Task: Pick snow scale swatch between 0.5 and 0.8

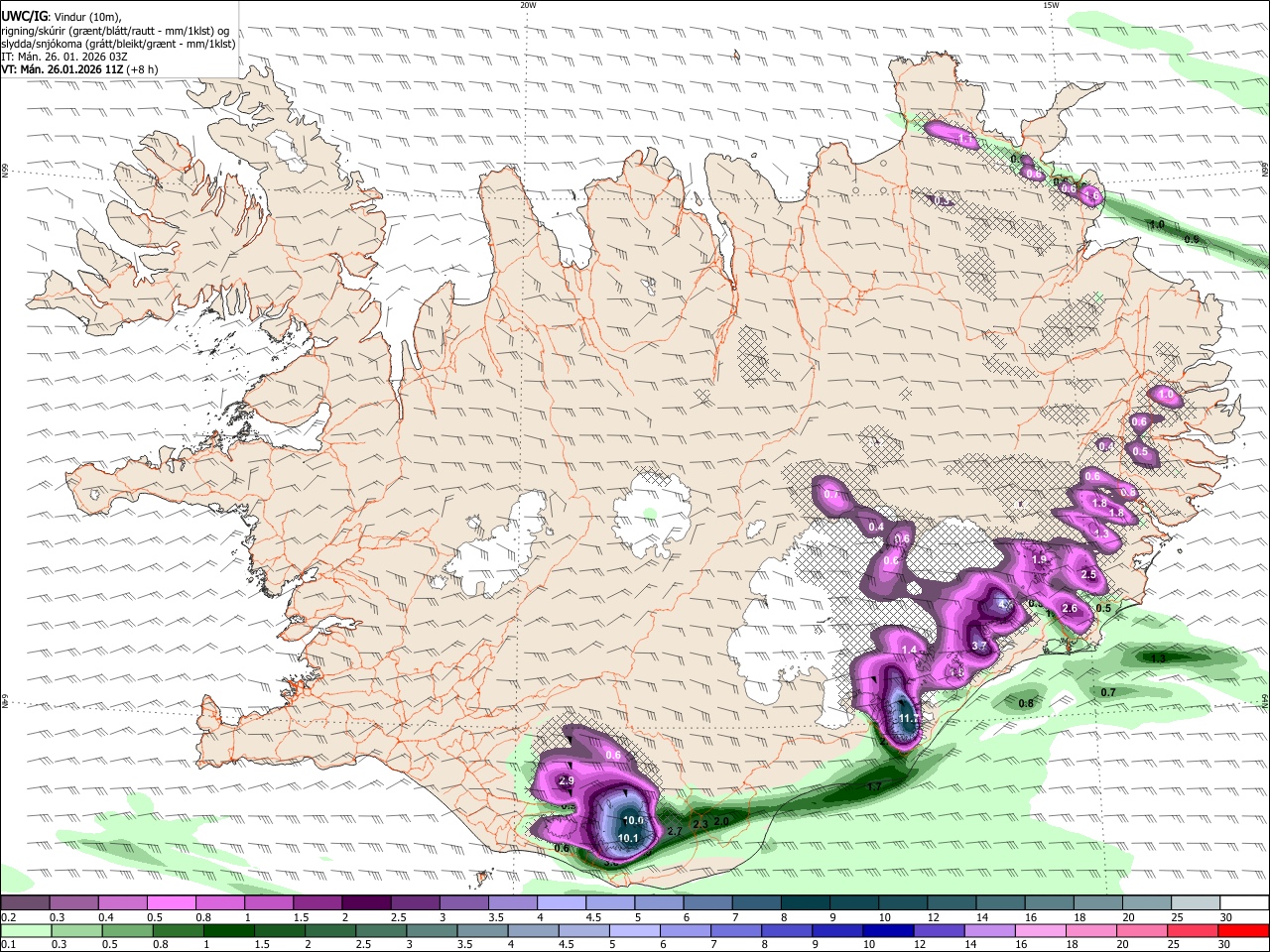Action: (x=171, y=902)
